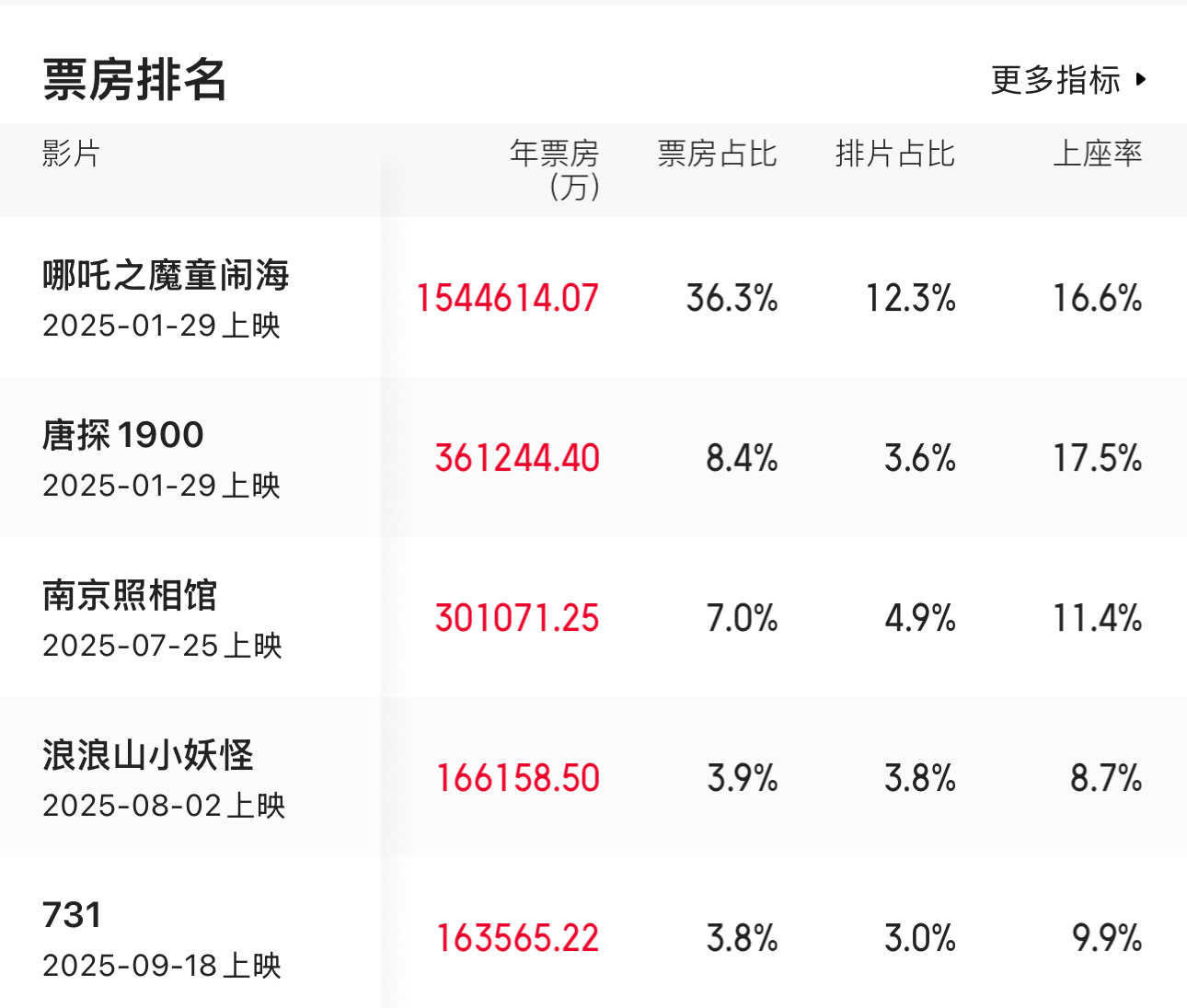Click box office value 301071.25

517,618
